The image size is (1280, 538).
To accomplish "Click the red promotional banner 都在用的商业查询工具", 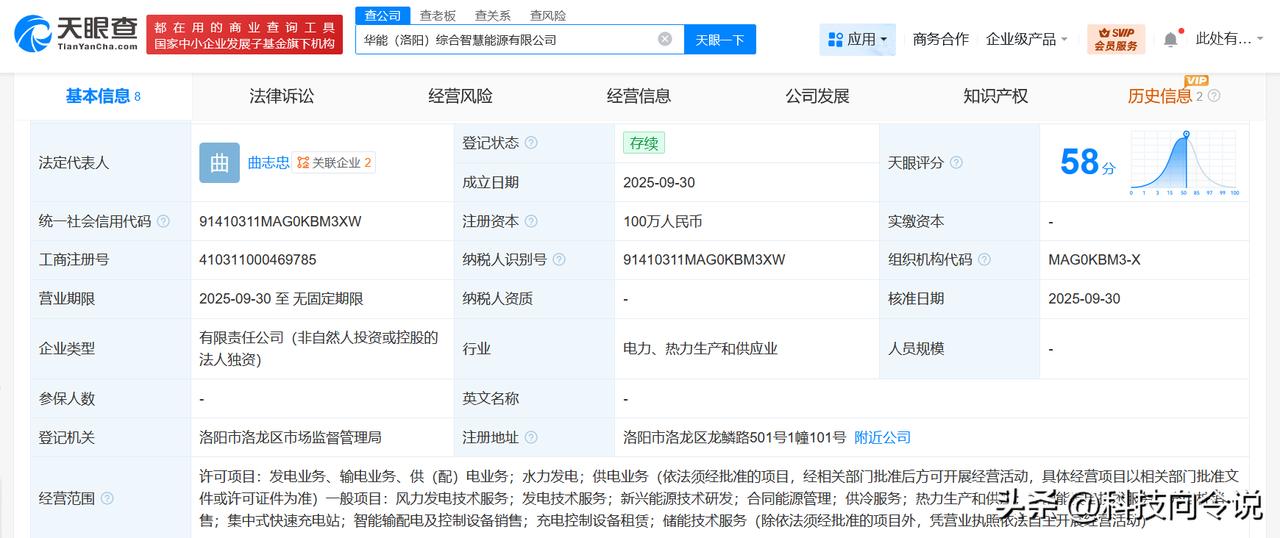I will pyautogui.click(x=245, y=35).
